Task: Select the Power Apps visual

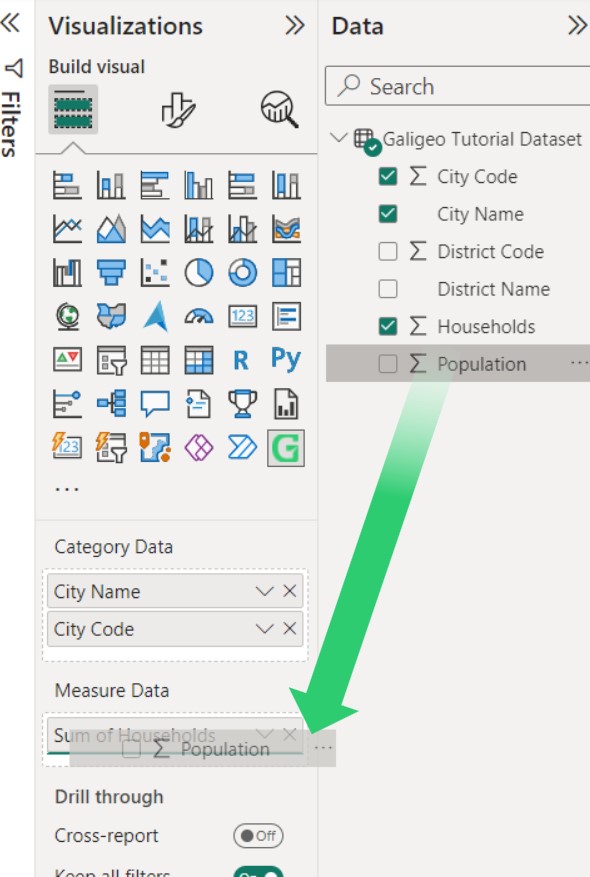Action: [x=199, y=447]
